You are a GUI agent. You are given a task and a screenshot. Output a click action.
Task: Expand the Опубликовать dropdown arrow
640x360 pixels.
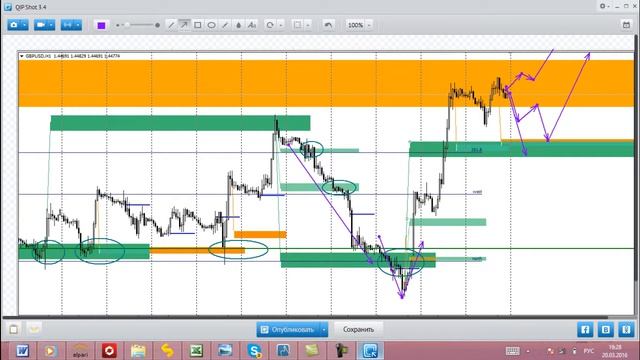pyautogui.click(x=324, y=329)
